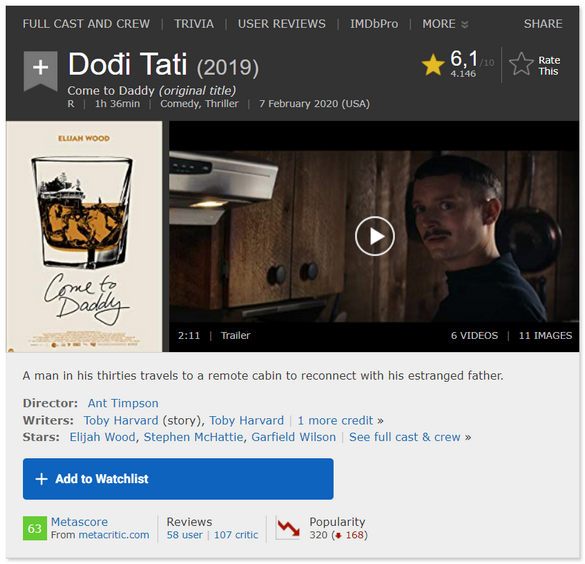Open 'See full cast & crew' link
This screenshot has width=585, height=564.
click(410, 437)
